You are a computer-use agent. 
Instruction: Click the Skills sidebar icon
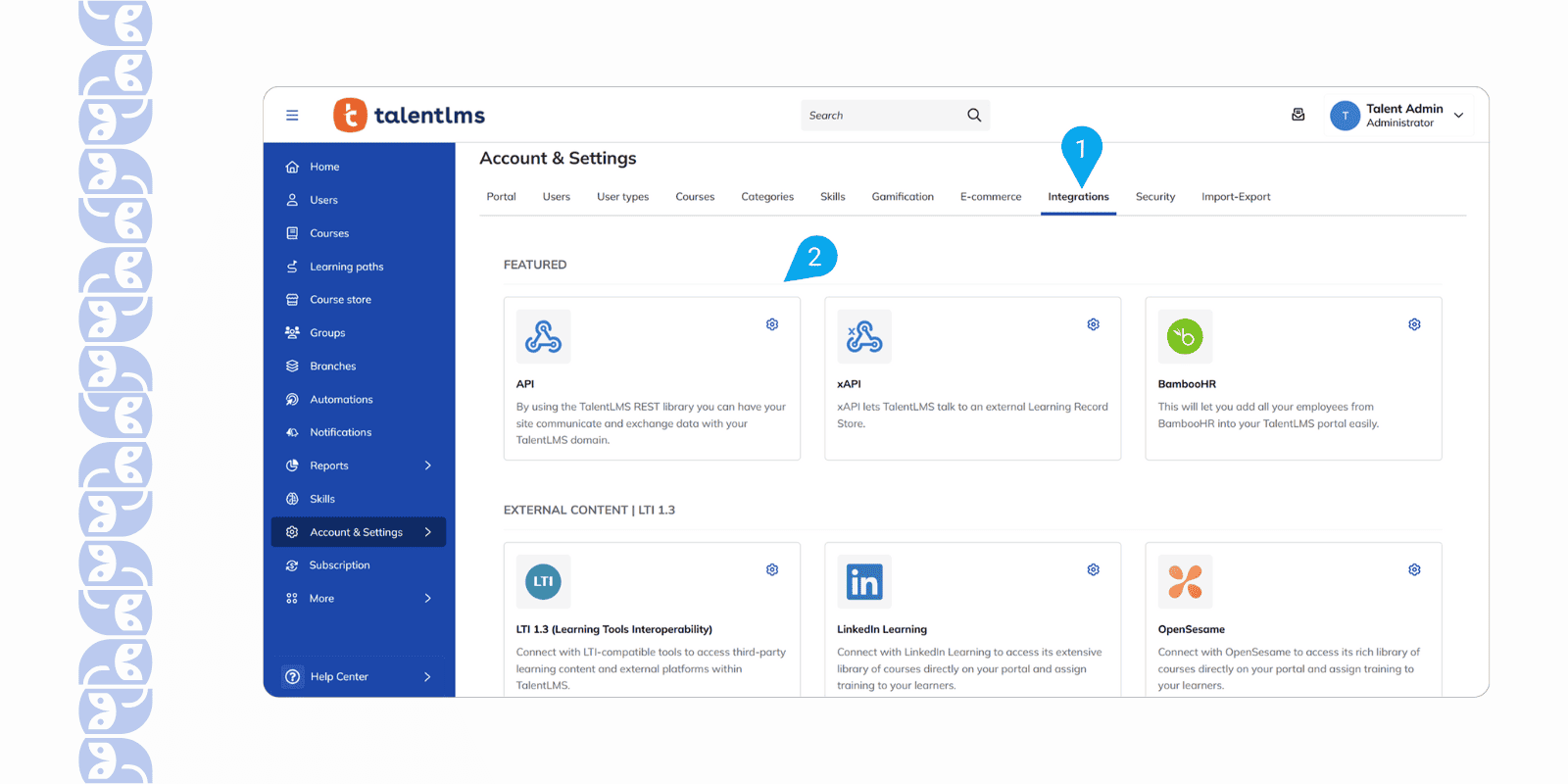(292, 499)
